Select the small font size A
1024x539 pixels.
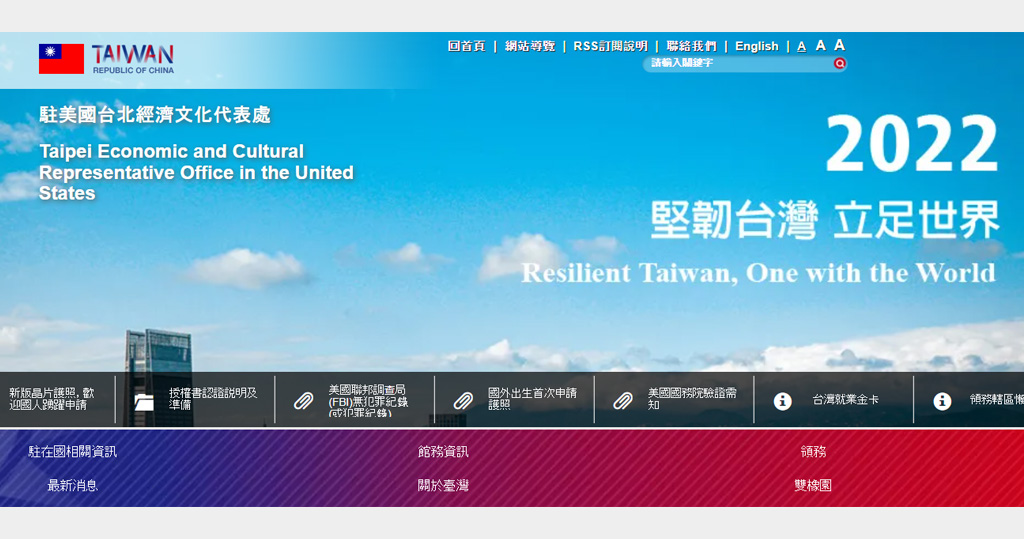pyautogui.click(x=802, y=47)
